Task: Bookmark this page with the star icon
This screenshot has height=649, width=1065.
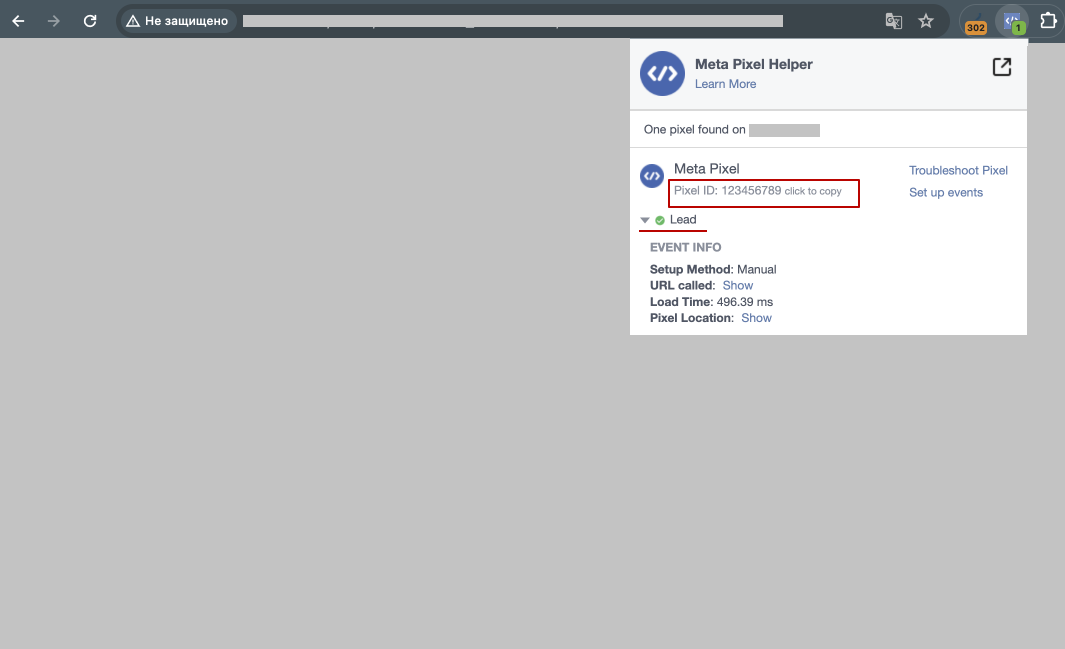Action: click(x=926, y=21)
